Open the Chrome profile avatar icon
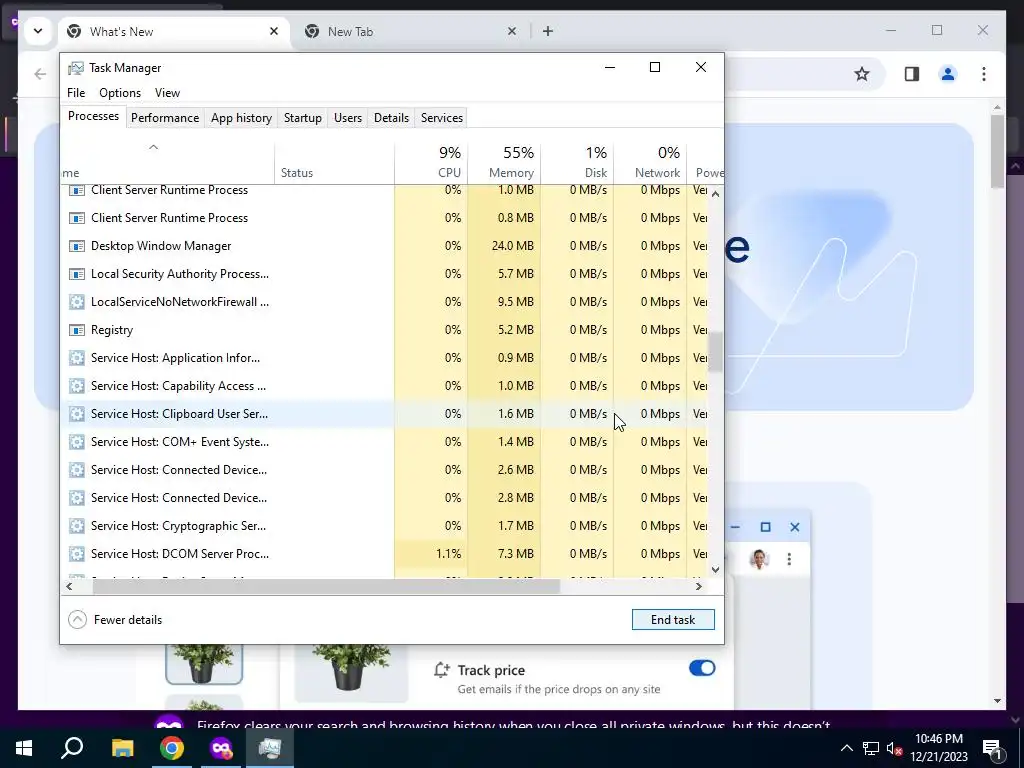Screen dimensions: 1024x768 tap(948, 74)
